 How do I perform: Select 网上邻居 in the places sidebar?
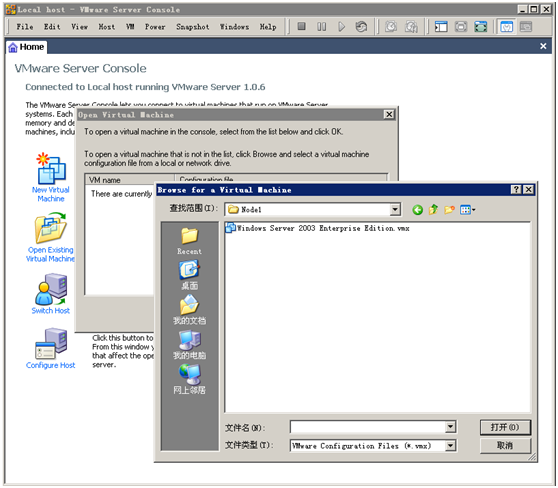click(x=189, y=379)
